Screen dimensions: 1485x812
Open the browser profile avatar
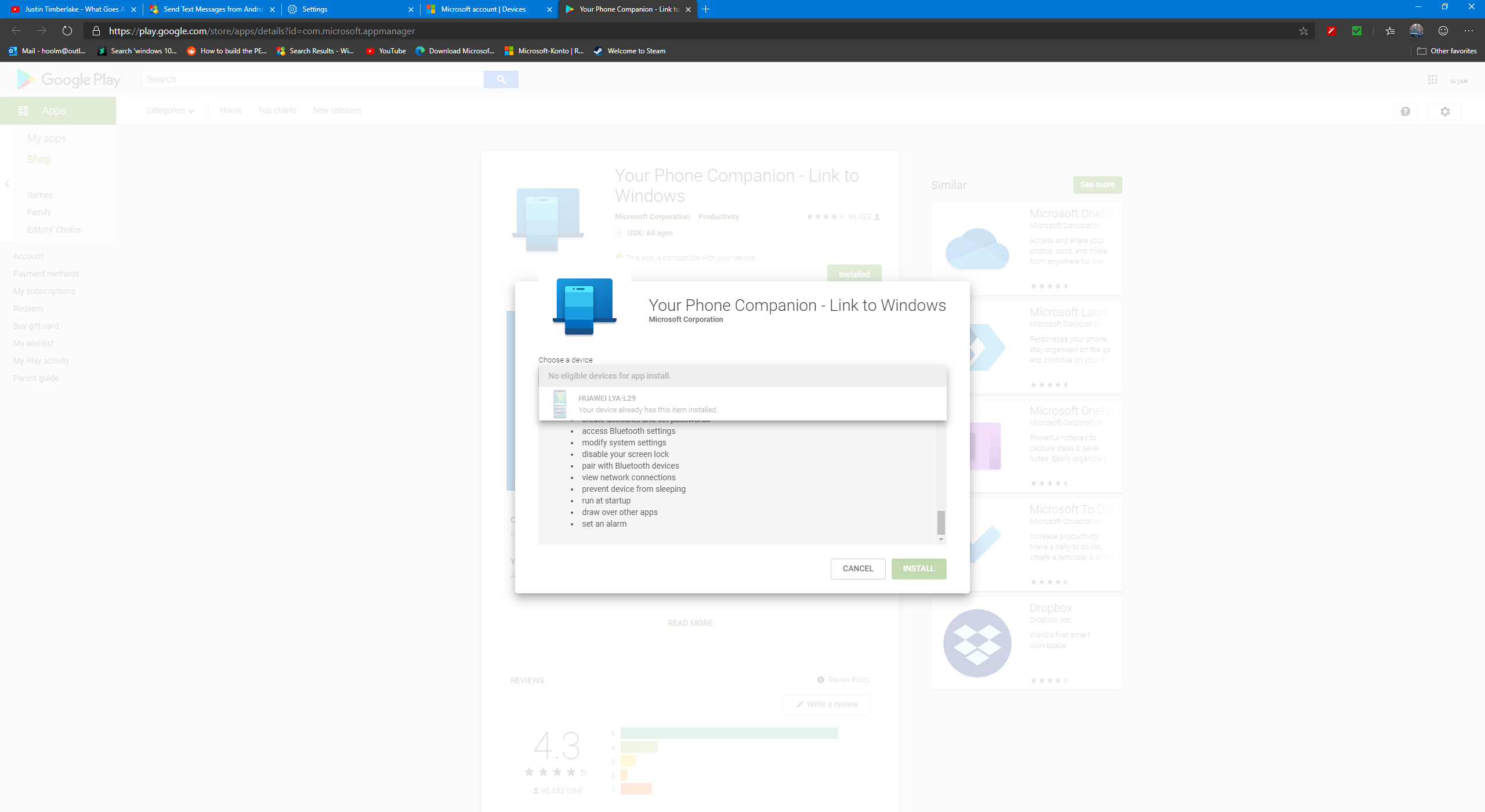(x=1417, y=31)
